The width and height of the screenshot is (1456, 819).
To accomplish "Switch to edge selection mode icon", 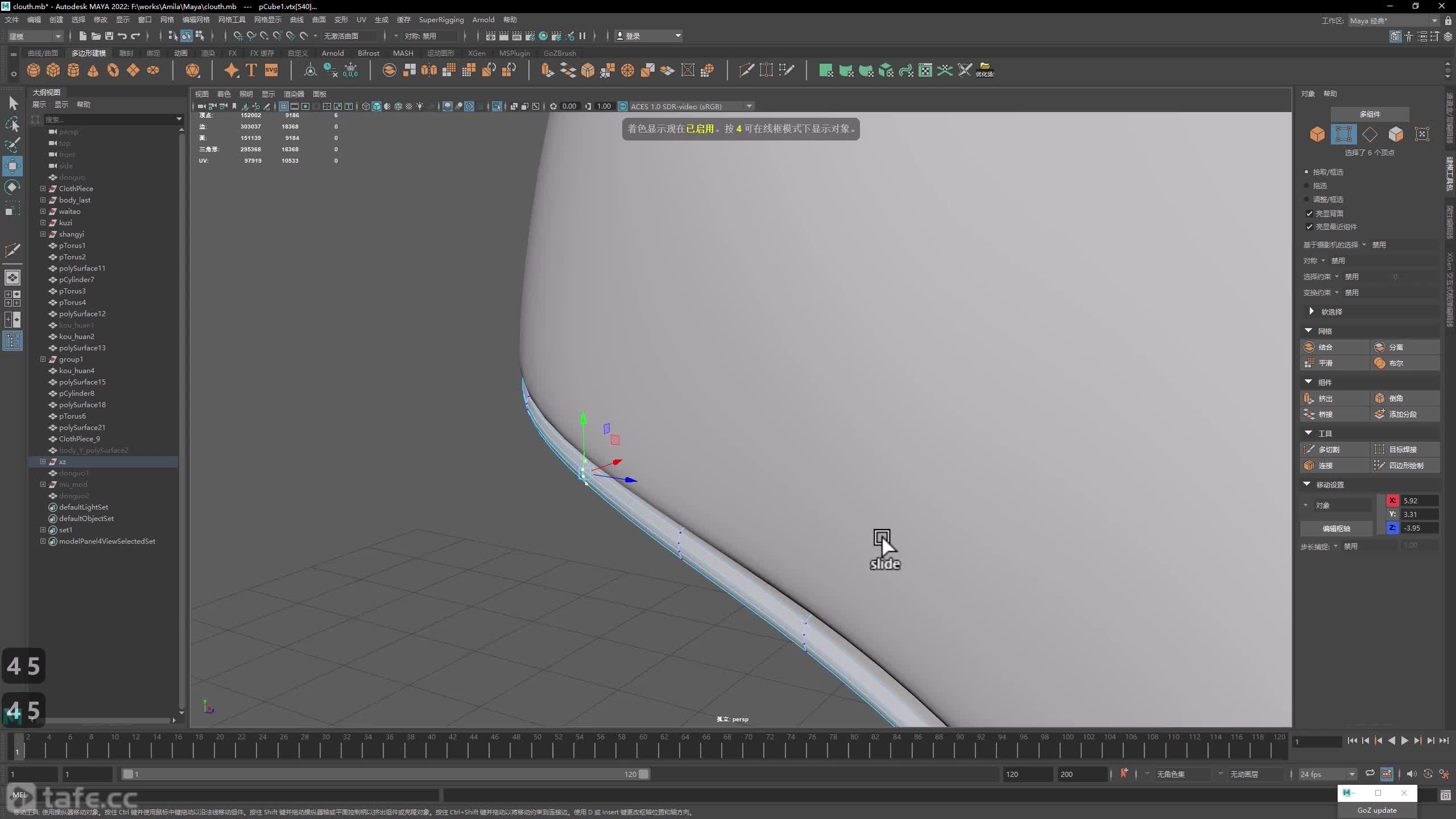I will [x=1370, y=134].
